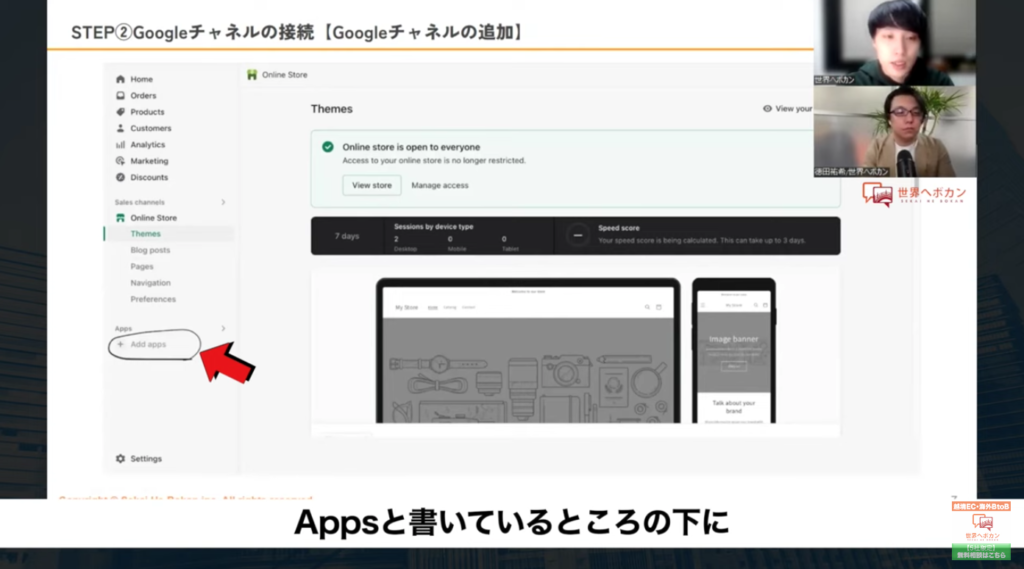Click the Products tag icon

[120, 112]
